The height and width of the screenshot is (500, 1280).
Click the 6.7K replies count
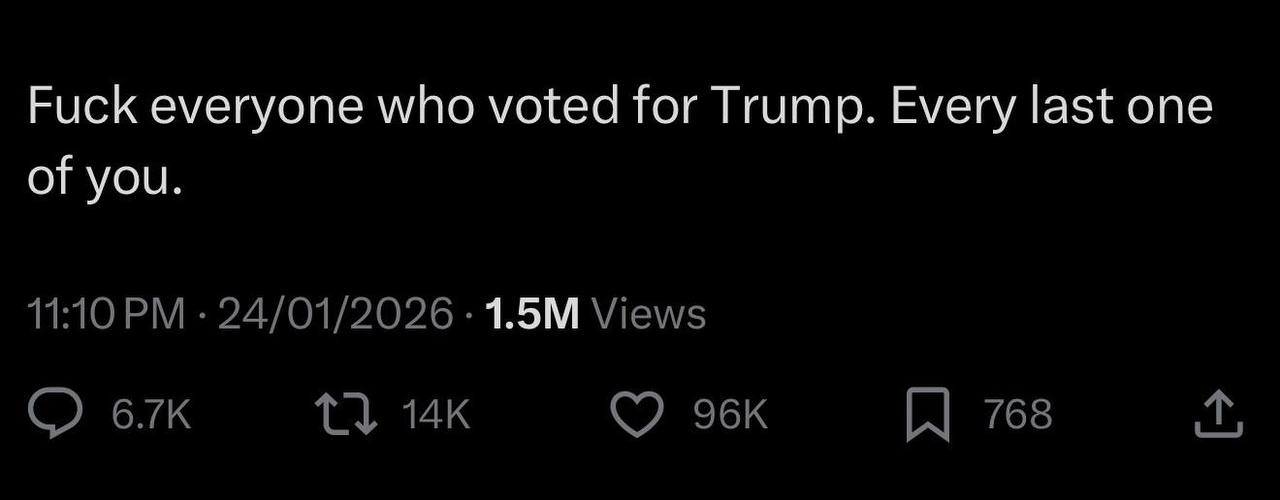click(150, 415)
